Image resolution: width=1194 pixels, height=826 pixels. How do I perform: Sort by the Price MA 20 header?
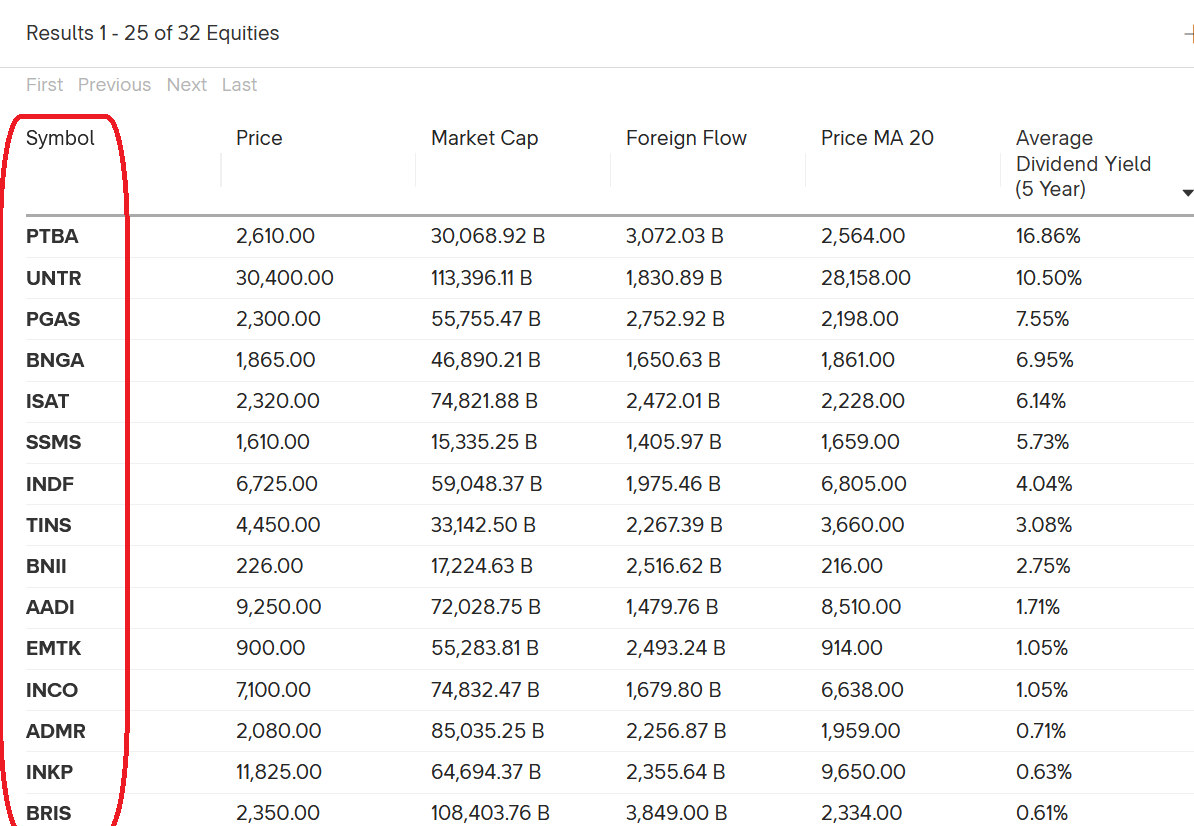(877, 138)
